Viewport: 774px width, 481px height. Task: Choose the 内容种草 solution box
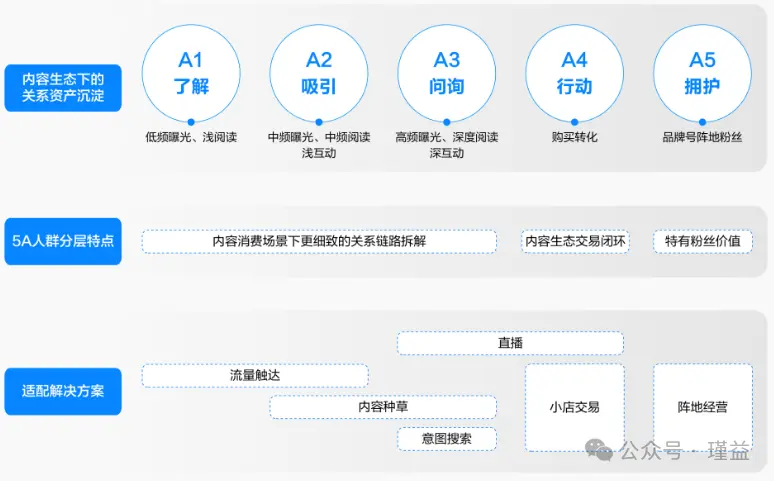(383, 407)
